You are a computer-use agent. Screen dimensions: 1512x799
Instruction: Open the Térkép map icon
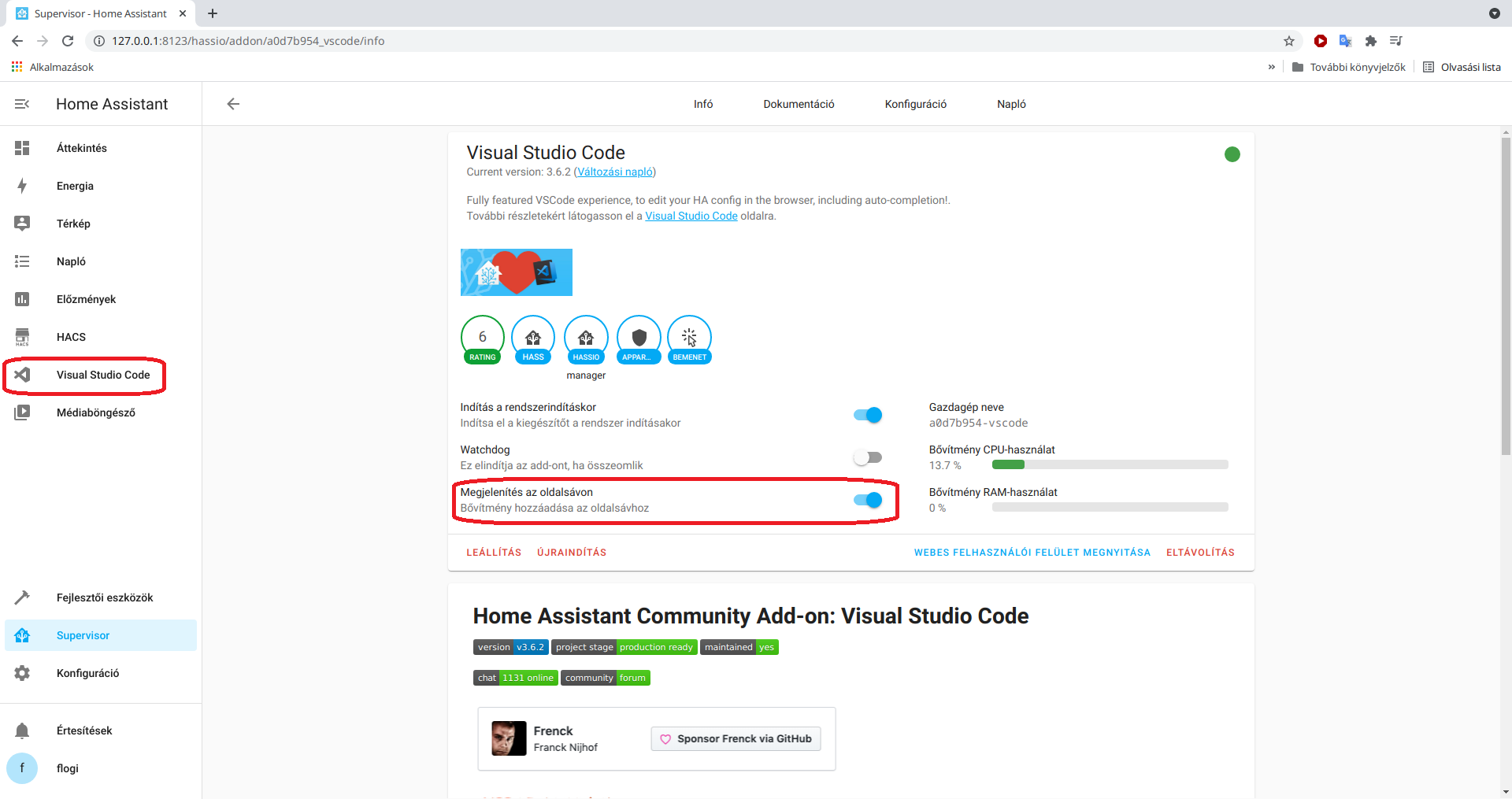[x=22, y=224]
